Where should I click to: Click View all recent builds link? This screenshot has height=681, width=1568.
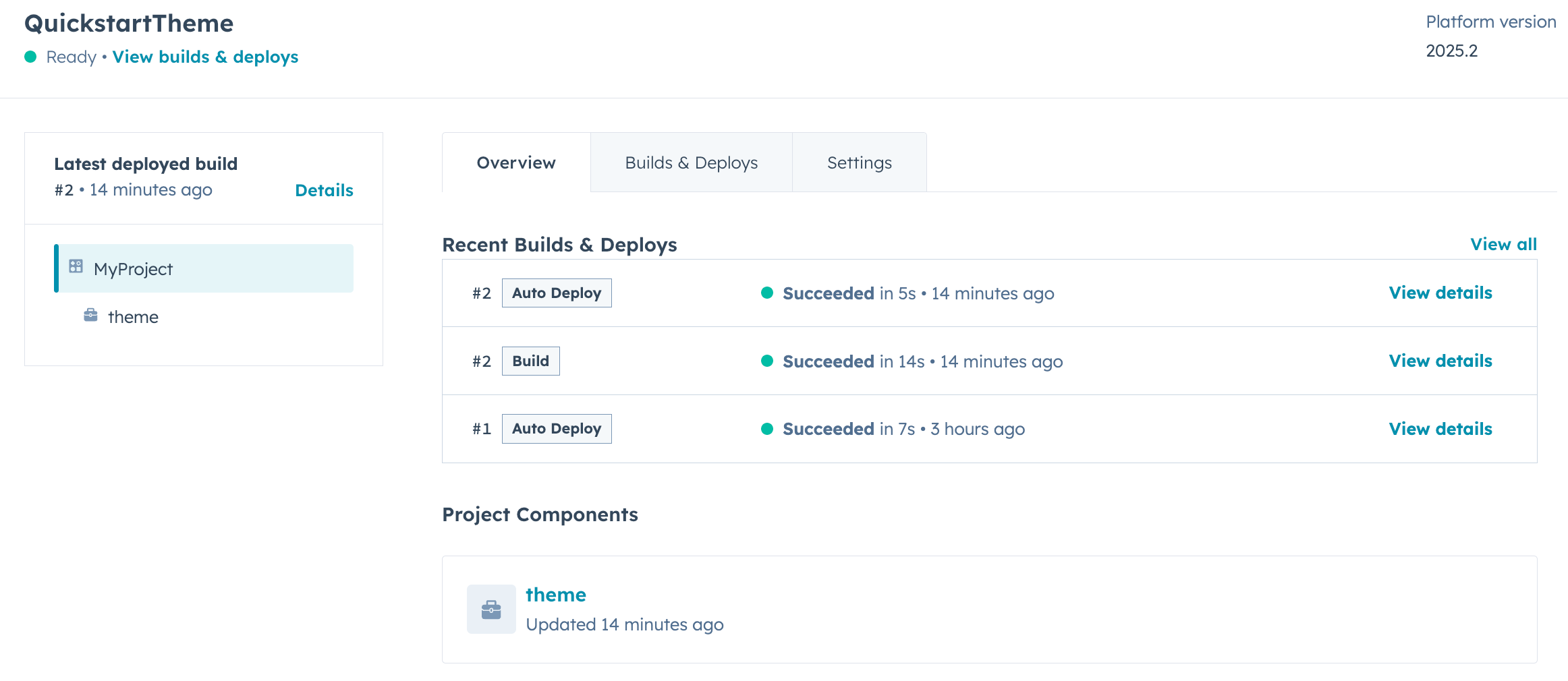[x=1503, y=245]
